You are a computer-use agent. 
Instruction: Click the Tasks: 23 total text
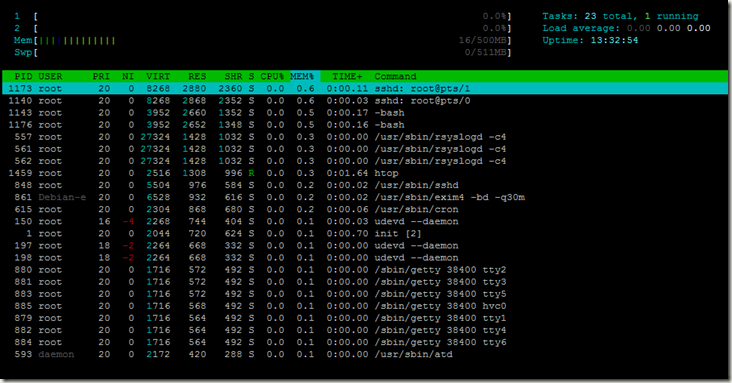pos(589,16)
